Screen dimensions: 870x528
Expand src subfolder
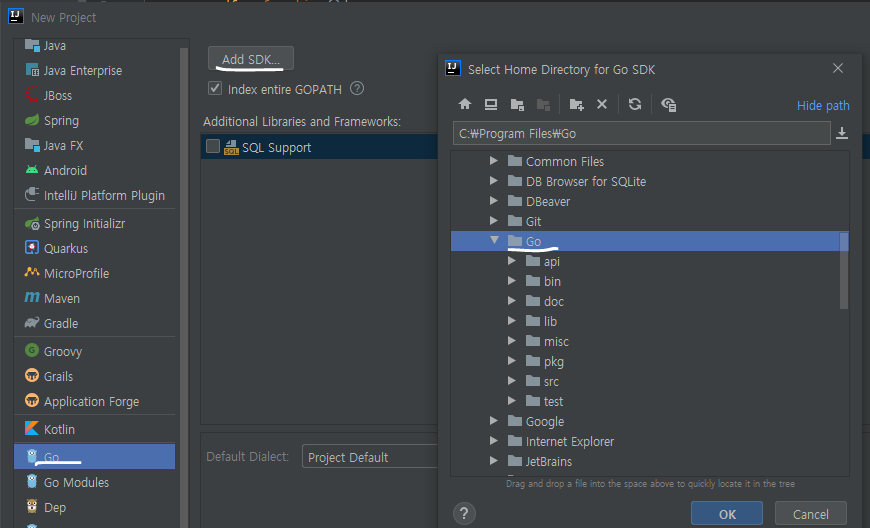(x=512, y=380)
